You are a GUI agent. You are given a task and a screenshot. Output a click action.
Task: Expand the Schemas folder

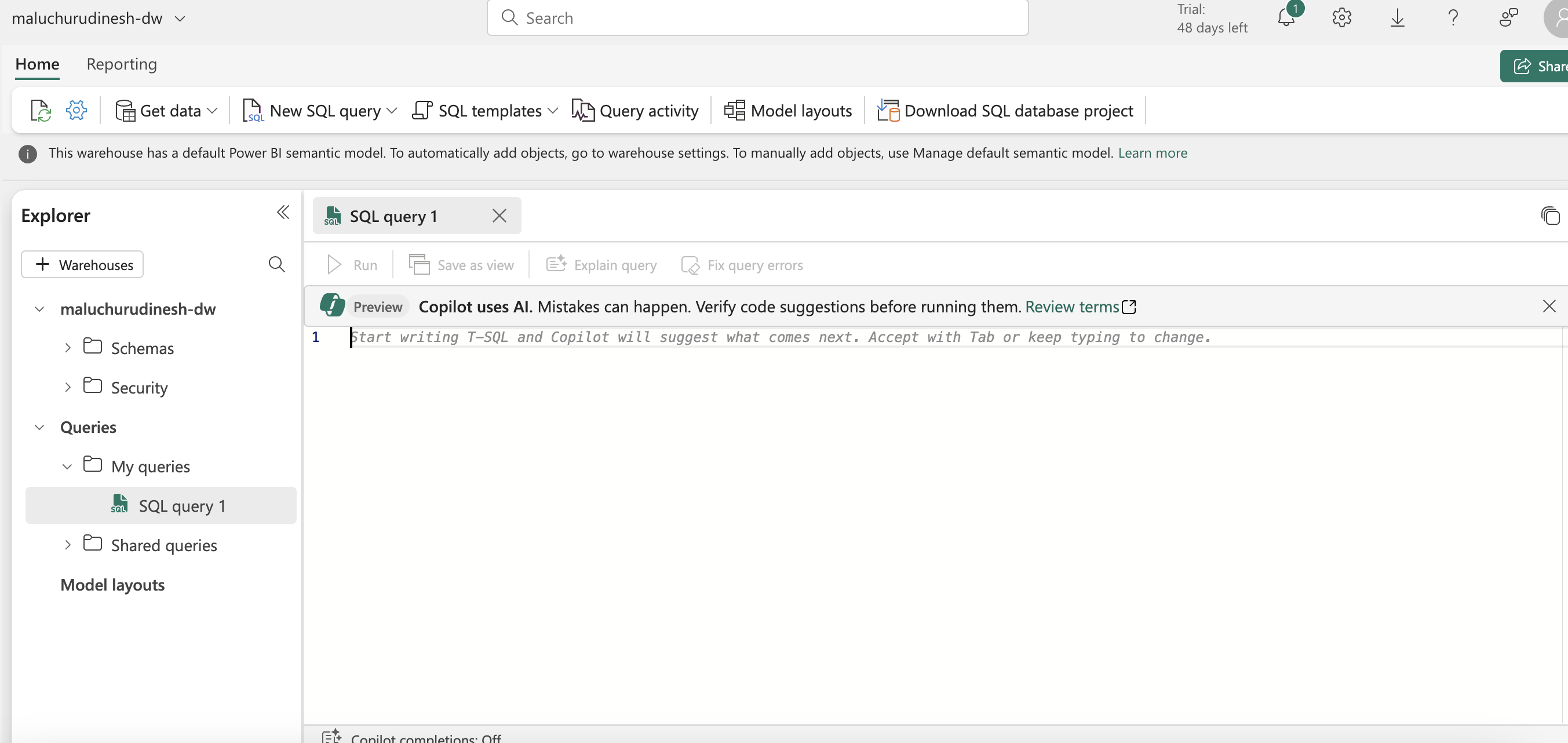68,348
